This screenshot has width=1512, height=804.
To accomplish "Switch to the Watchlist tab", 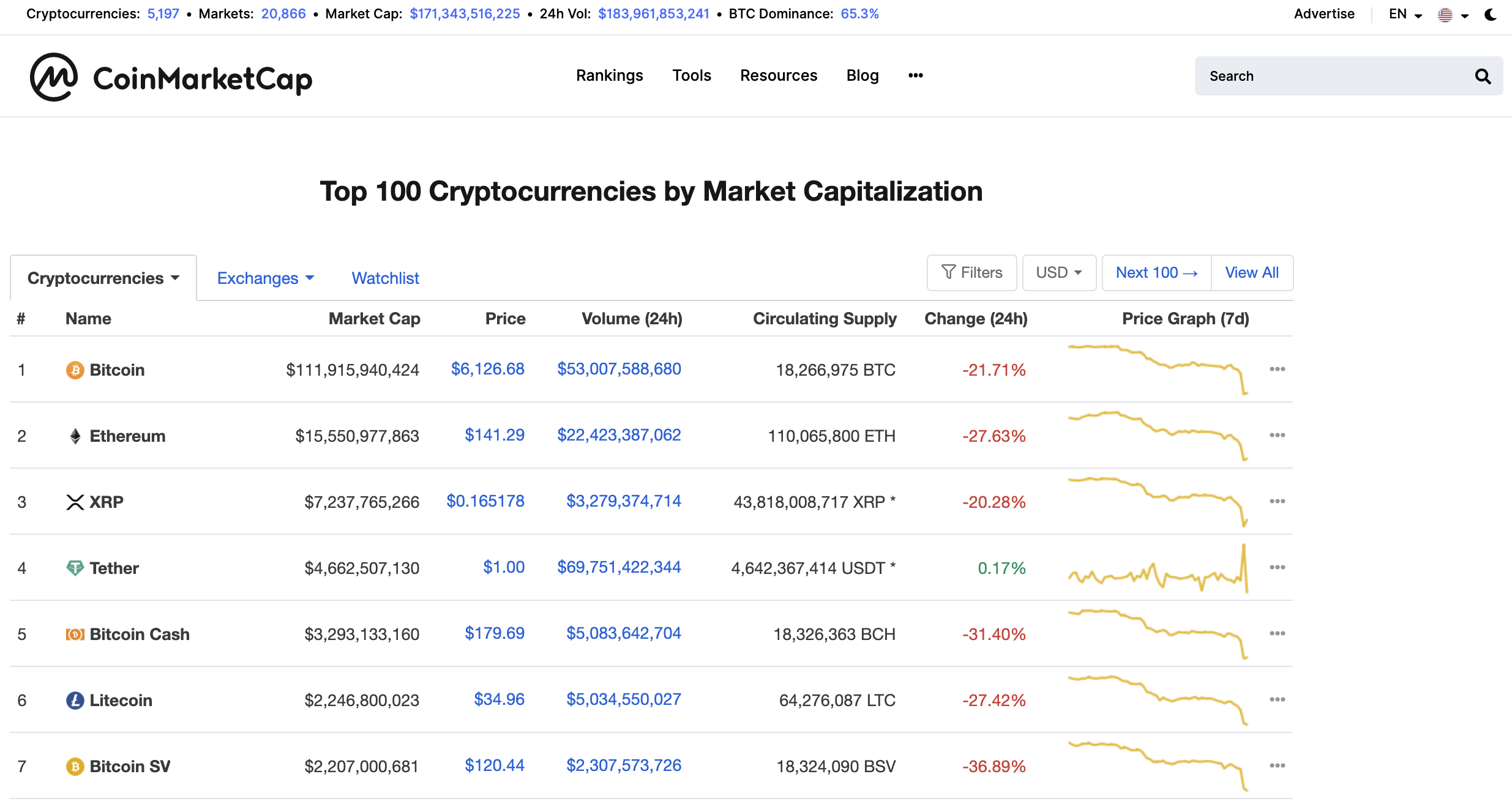I will pyautogui.click(x=385, y=278).
